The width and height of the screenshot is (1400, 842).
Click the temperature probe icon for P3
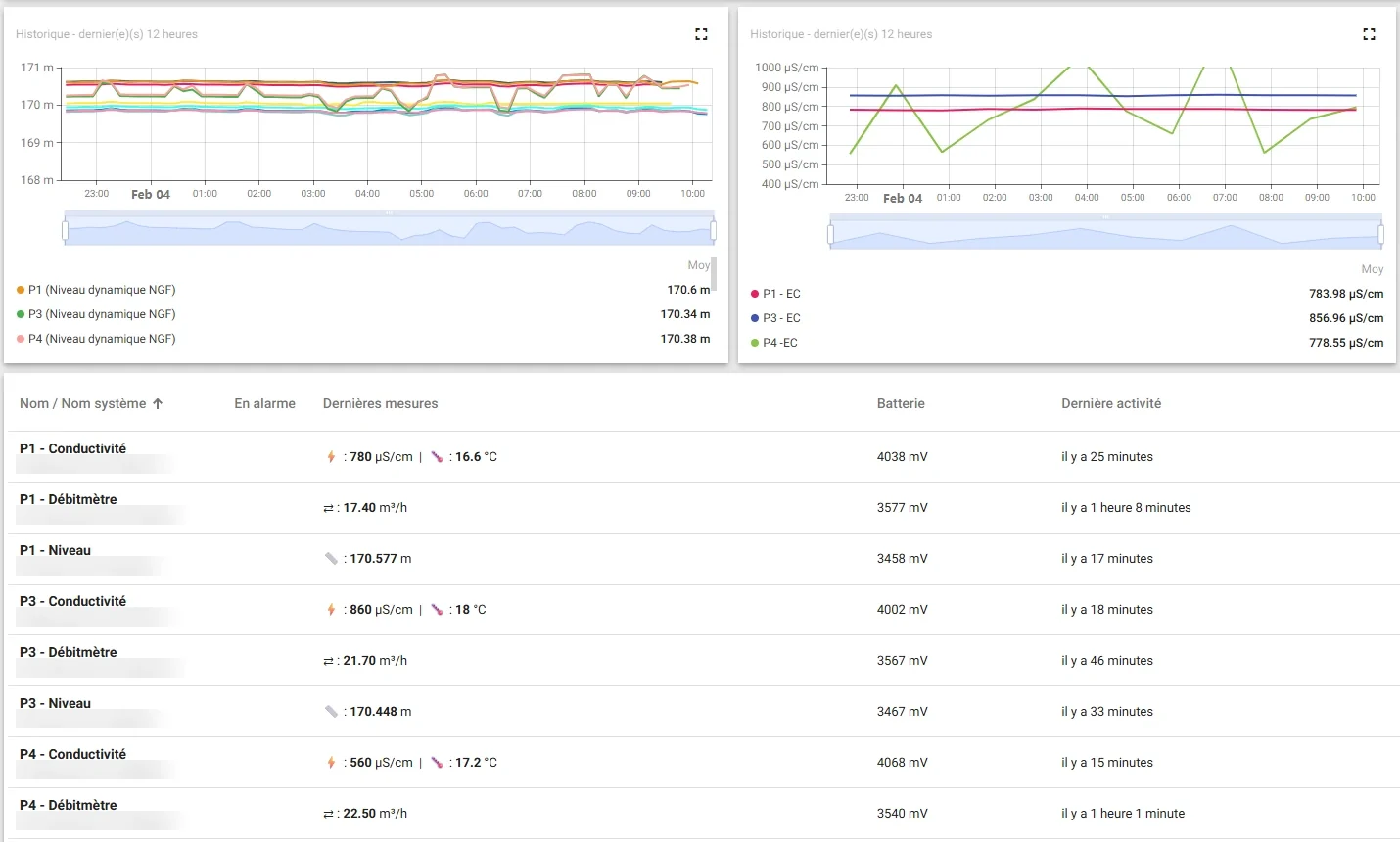point(437,610)
